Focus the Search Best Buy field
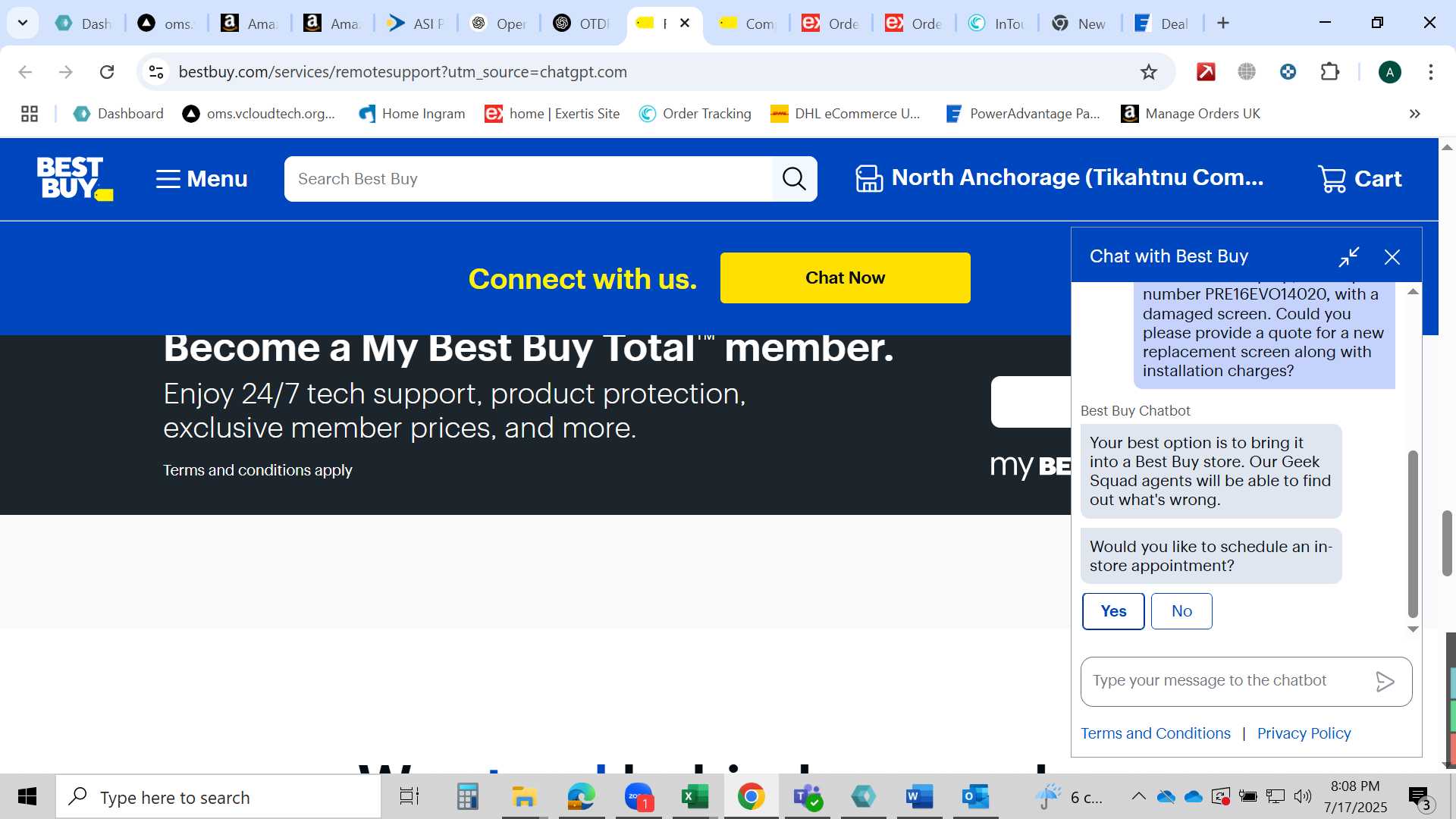 [529, 179]
